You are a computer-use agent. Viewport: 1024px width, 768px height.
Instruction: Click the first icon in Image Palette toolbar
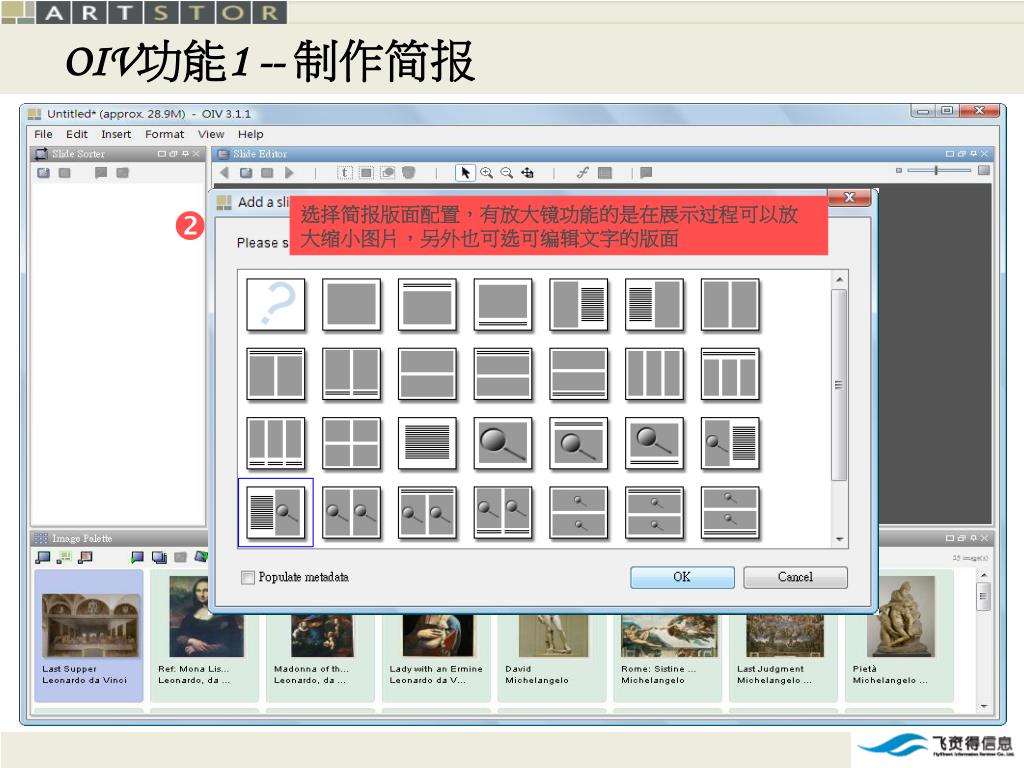[x=42, y=557]
